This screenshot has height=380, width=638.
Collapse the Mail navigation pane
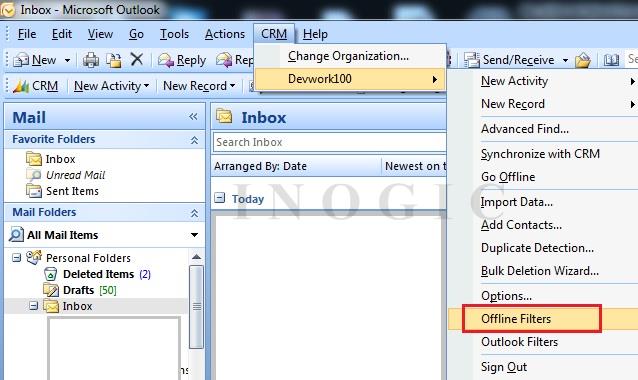[193, 117]
